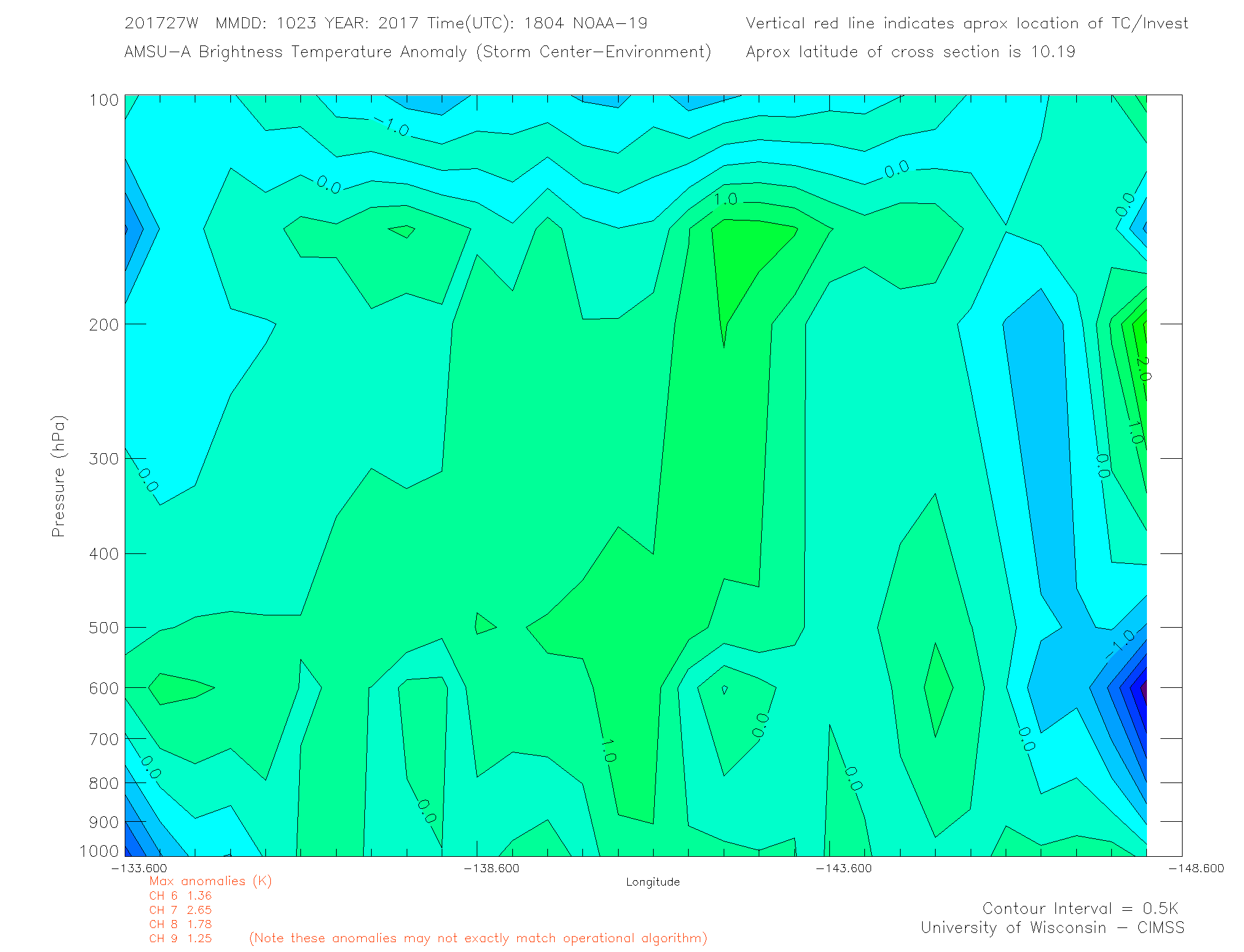
Task: Click University of Wisconsin - CIMSS credit
Action: [1052, 927]
